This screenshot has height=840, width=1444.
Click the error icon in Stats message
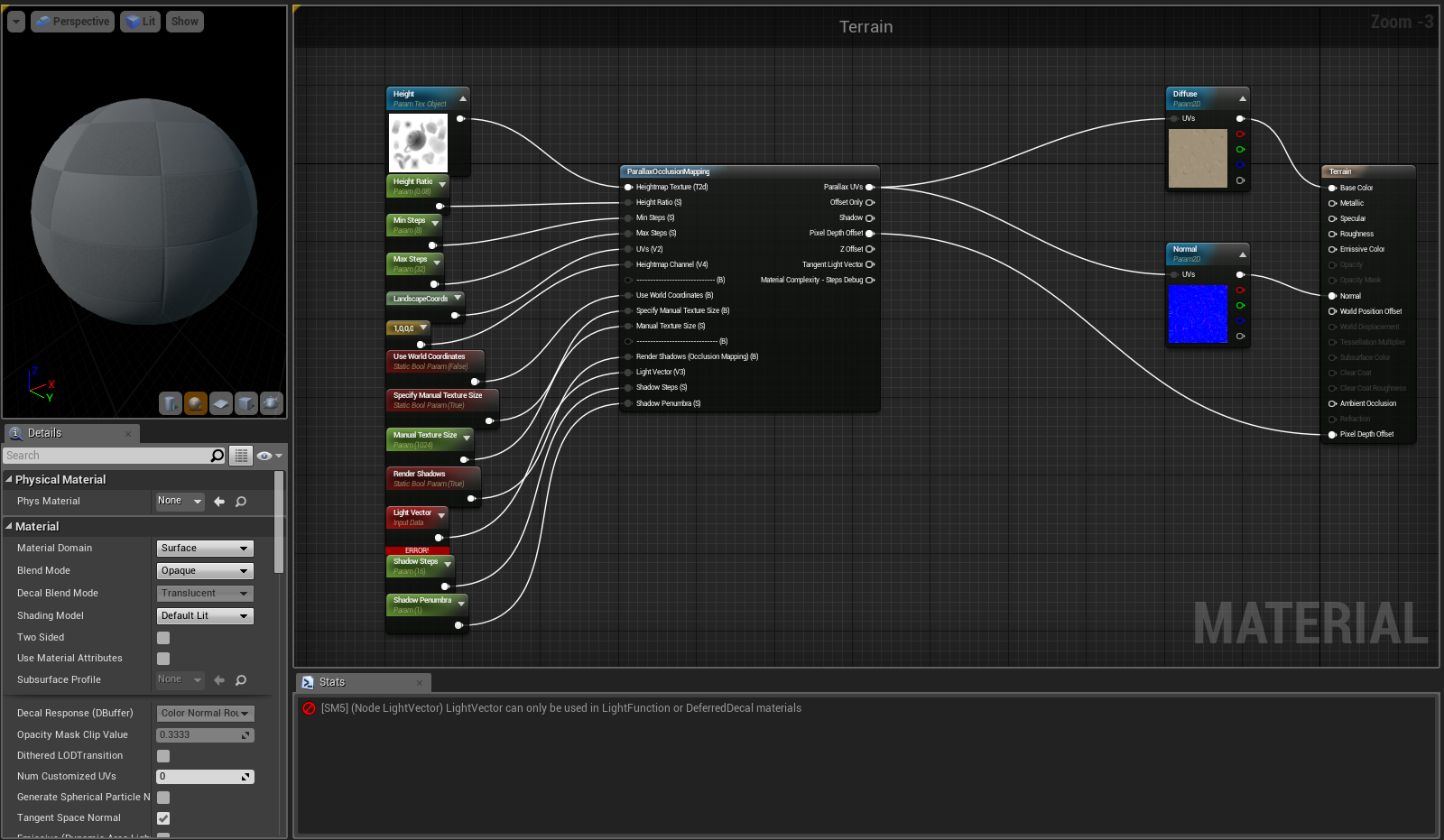point(309,708)
